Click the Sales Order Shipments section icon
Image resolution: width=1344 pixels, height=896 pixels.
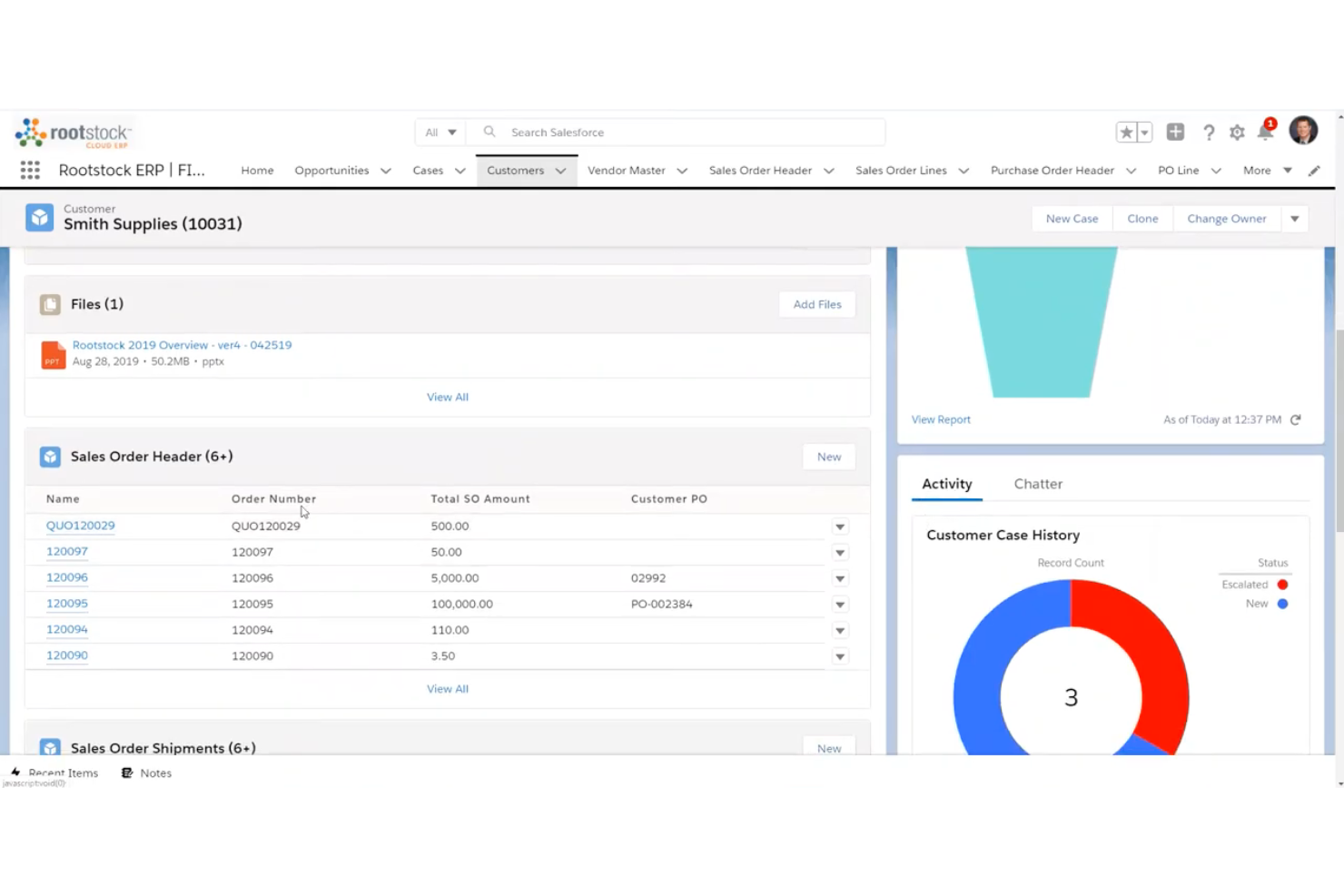(x=50, y=747)
